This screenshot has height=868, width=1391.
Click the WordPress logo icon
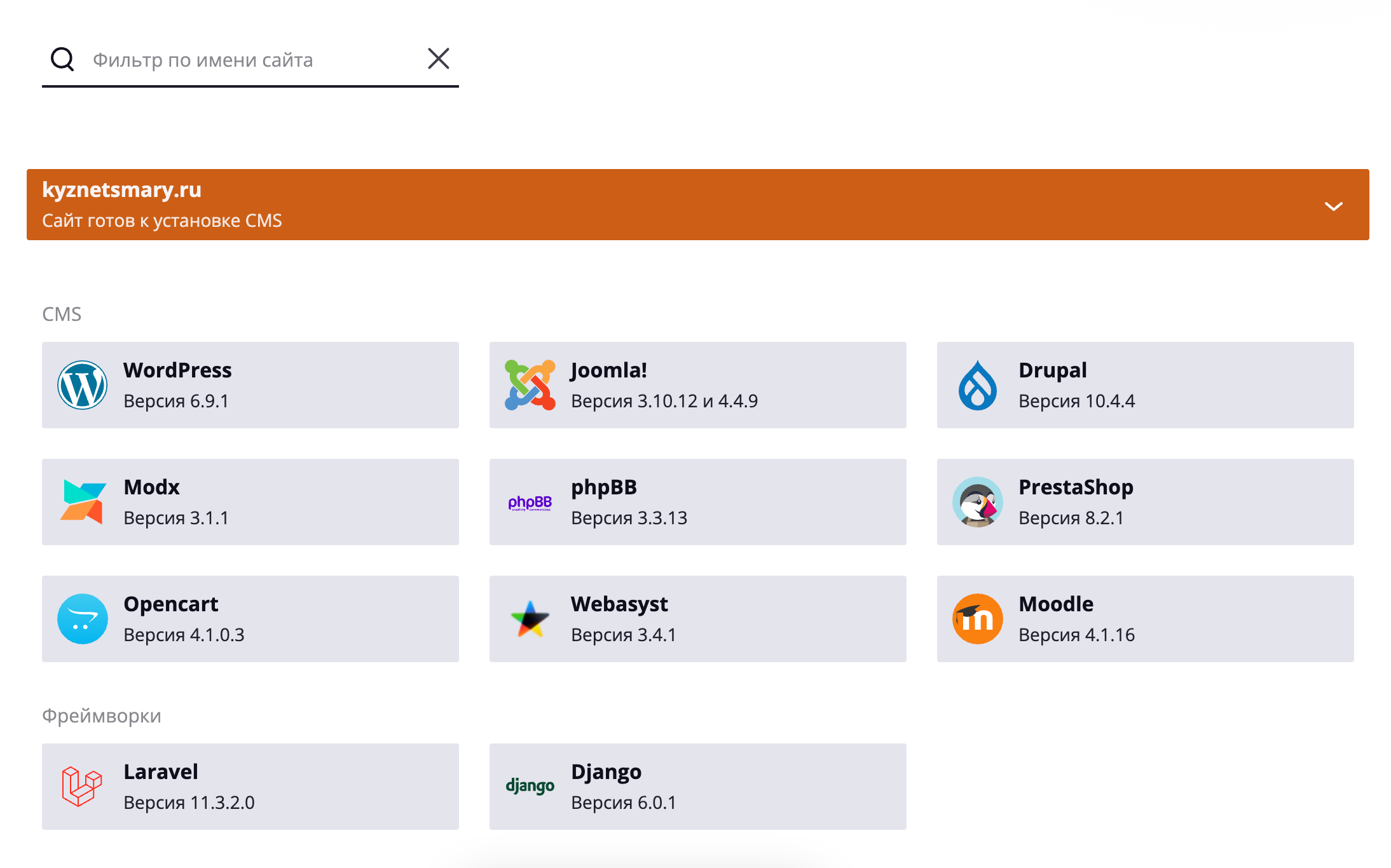coord(83,385)
